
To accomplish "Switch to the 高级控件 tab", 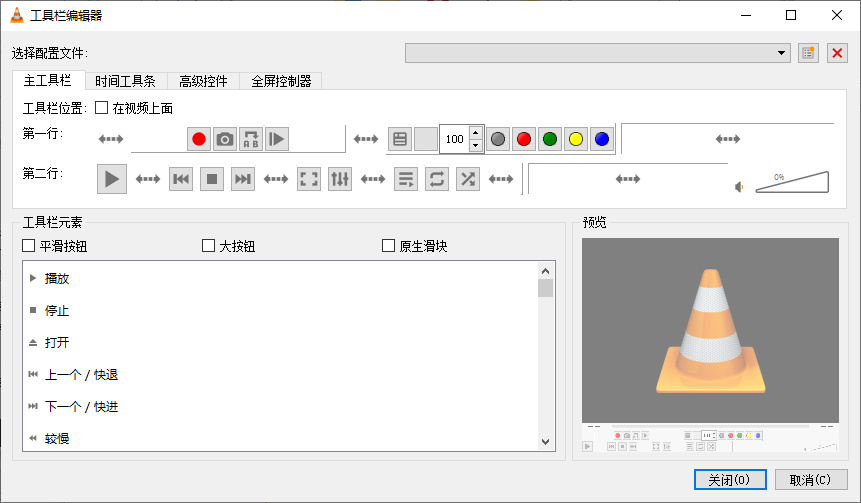I will [203, 81].
